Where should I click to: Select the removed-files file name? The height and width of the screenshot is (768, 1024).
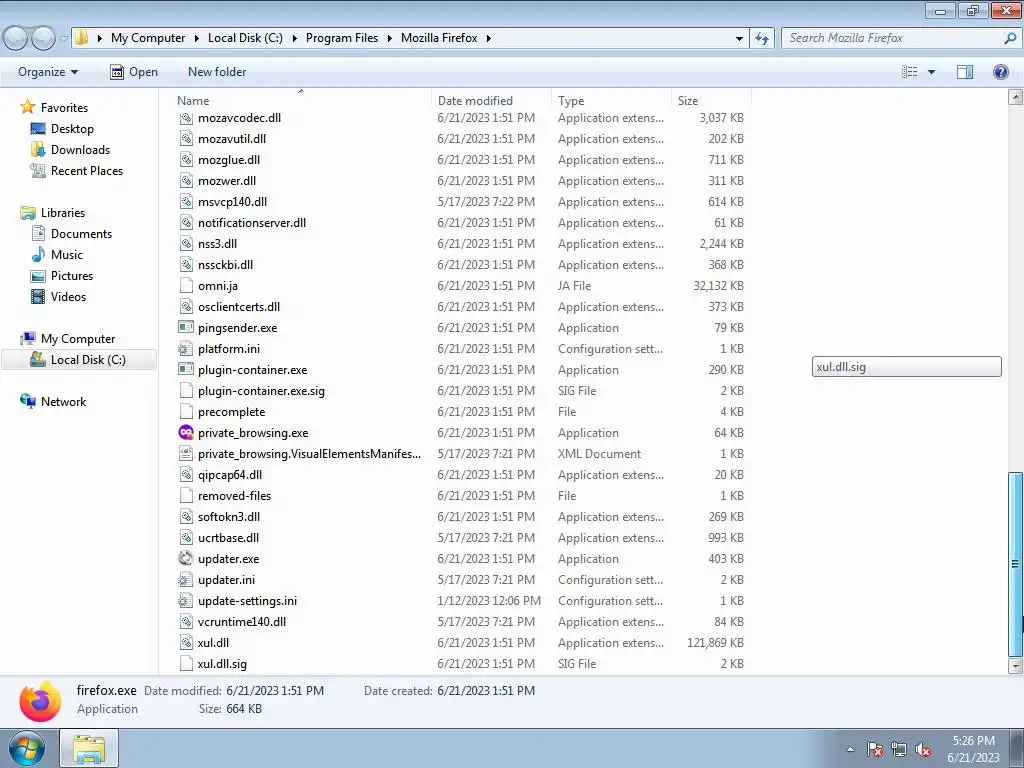pos(234,496)
